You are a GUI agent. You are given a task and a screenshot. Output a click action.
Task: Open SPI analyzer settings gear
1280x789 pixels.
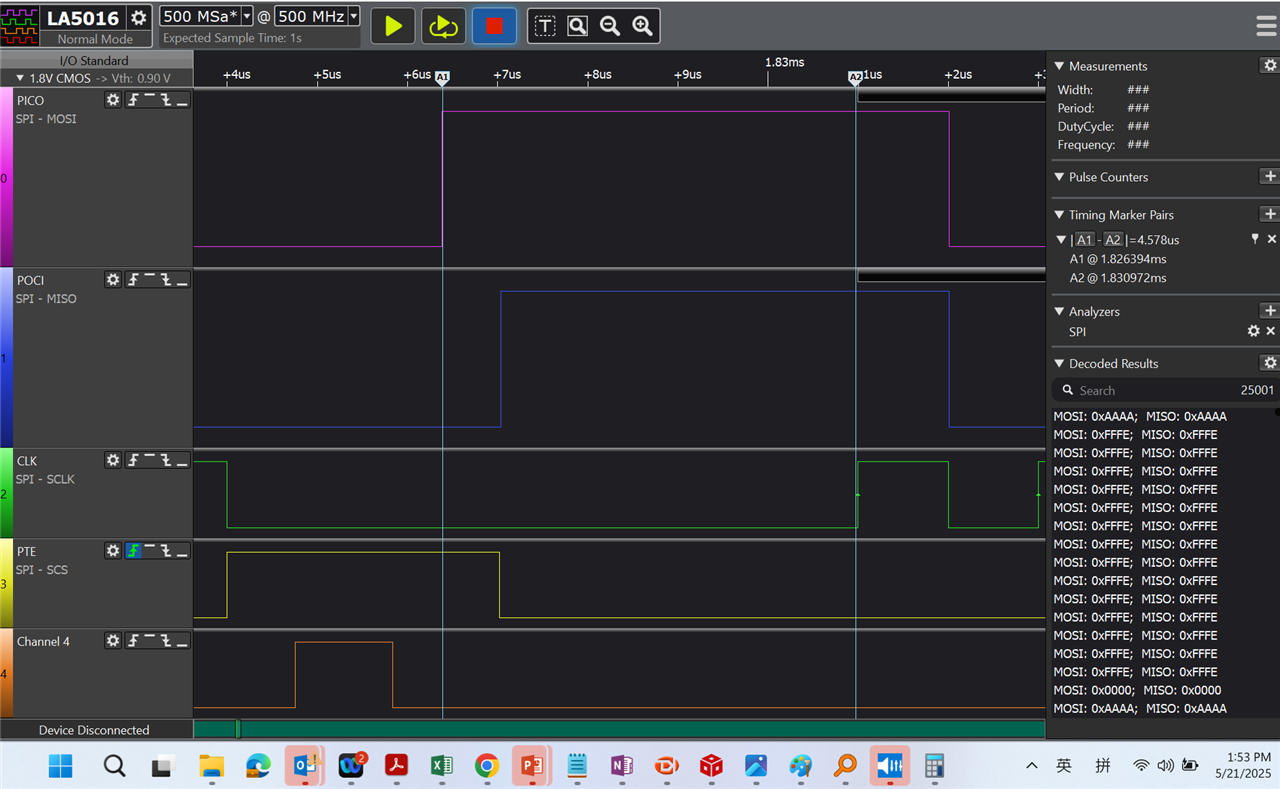point(1253,331)
